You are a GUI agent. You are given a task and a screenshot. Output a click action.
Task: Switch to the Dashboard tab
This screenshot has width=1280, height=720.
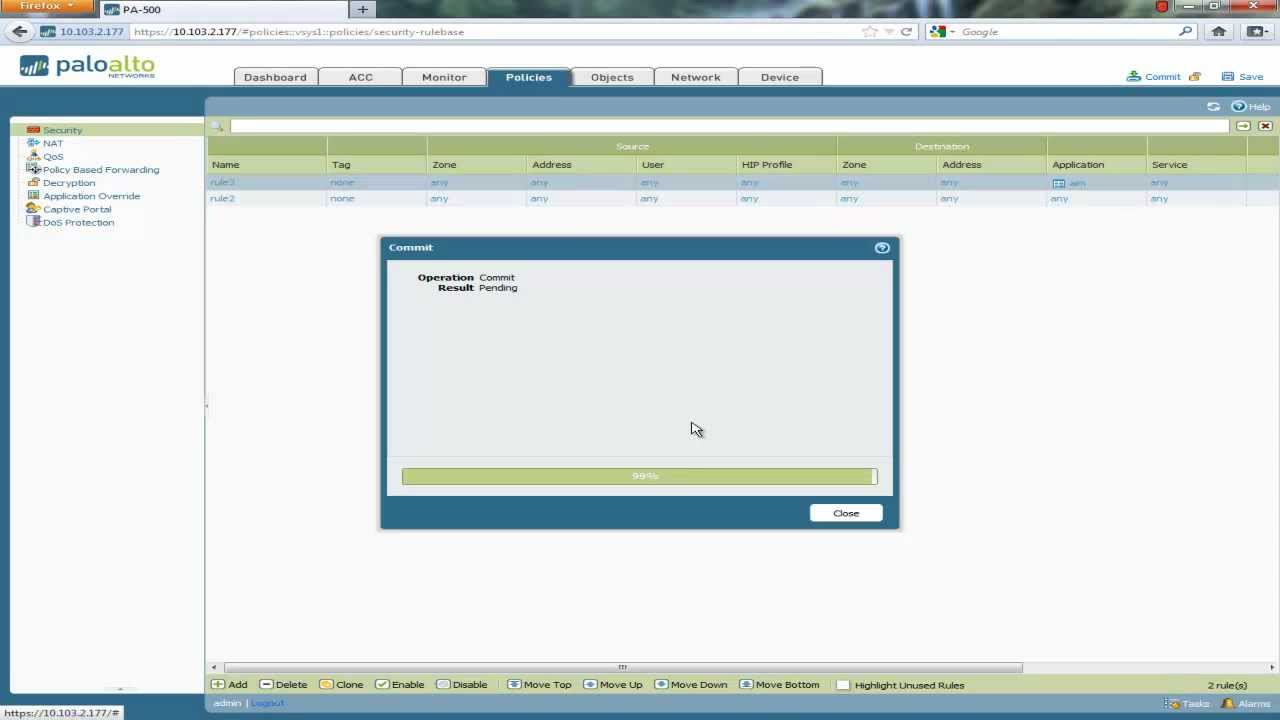pos(275,77)
